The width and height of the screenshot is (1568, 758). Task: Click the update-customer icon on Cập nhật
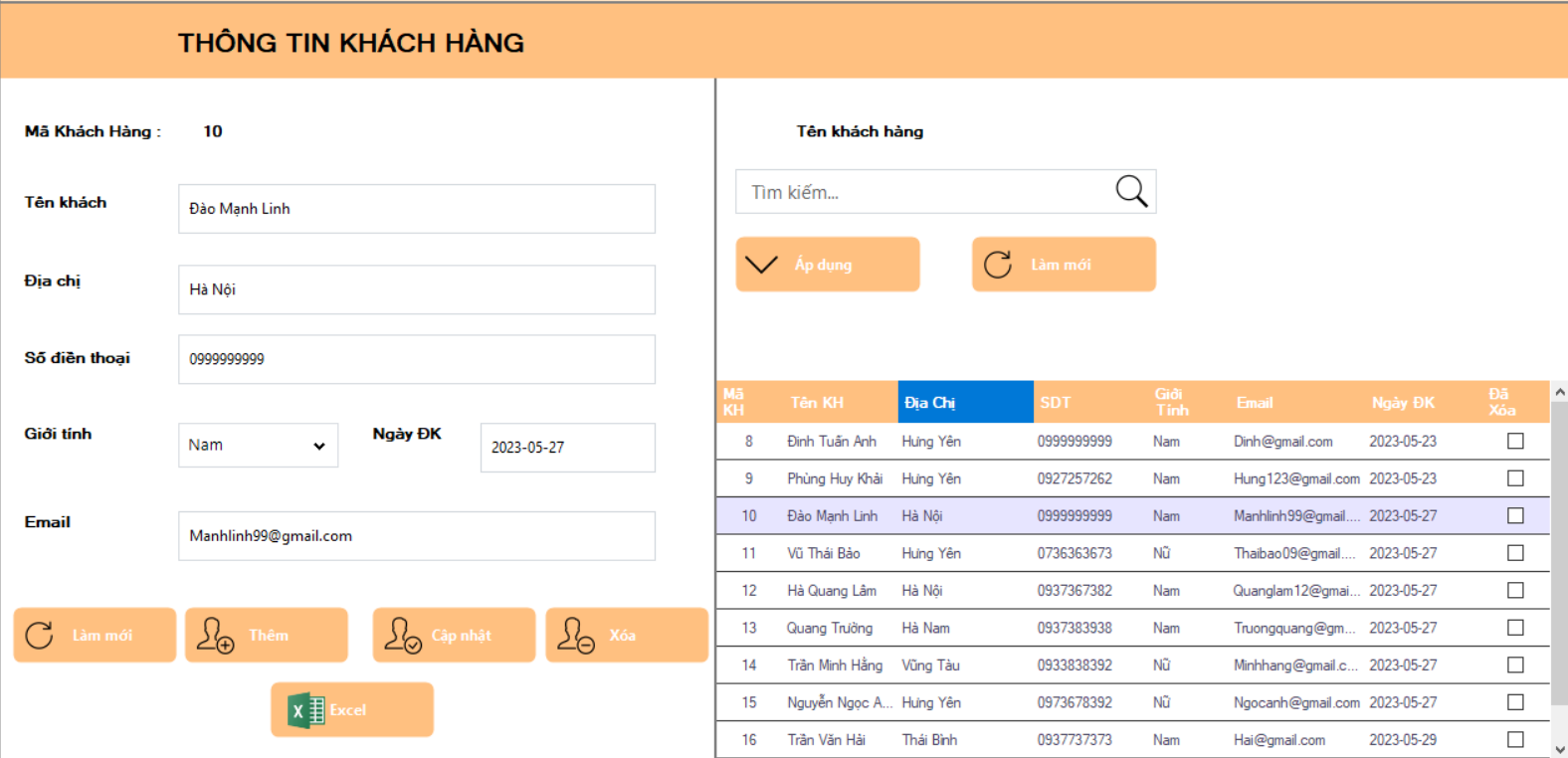(403, 635)
